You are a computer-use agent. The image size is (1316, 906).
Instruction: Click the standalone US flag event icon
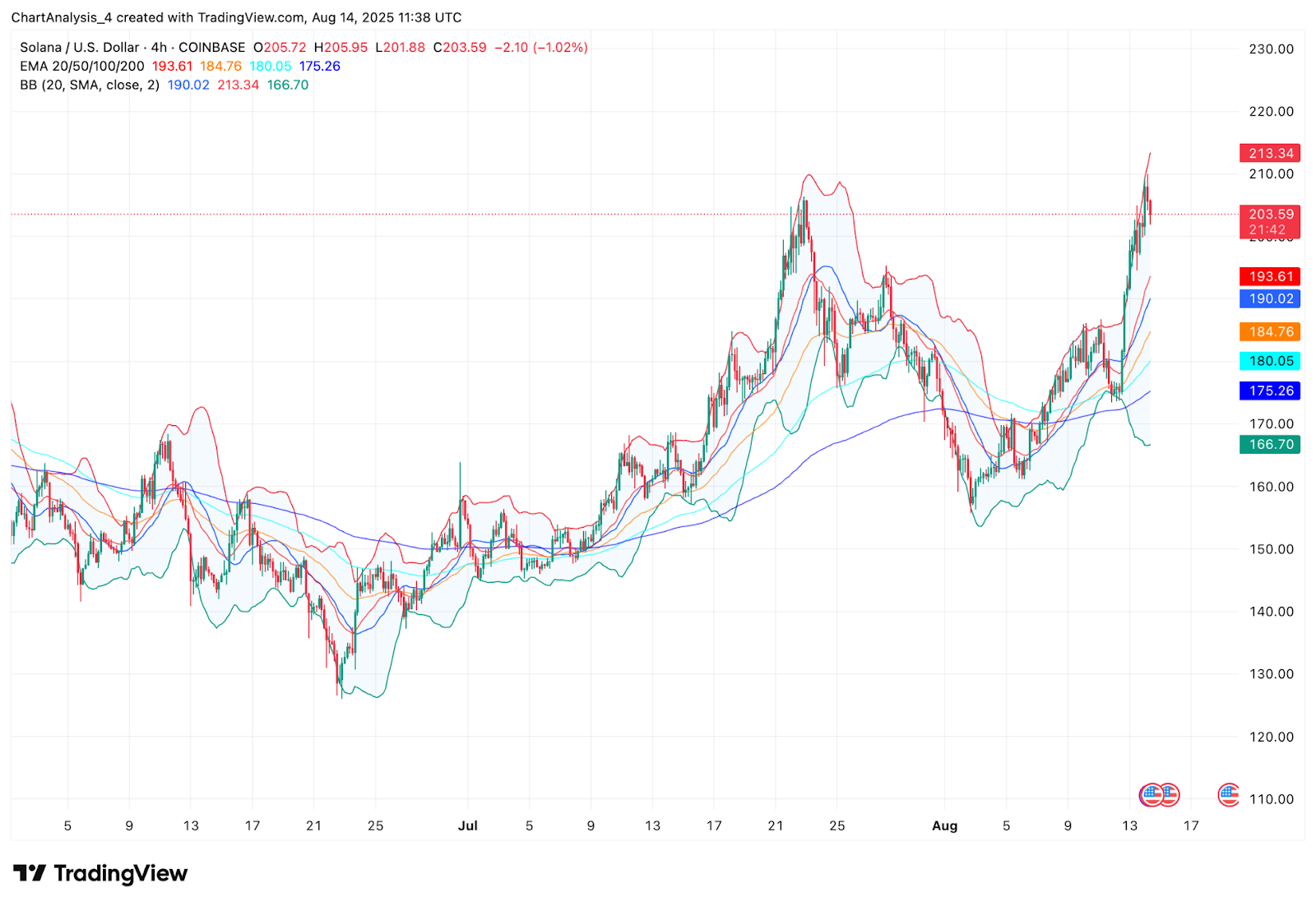[x=1228, y=794]
